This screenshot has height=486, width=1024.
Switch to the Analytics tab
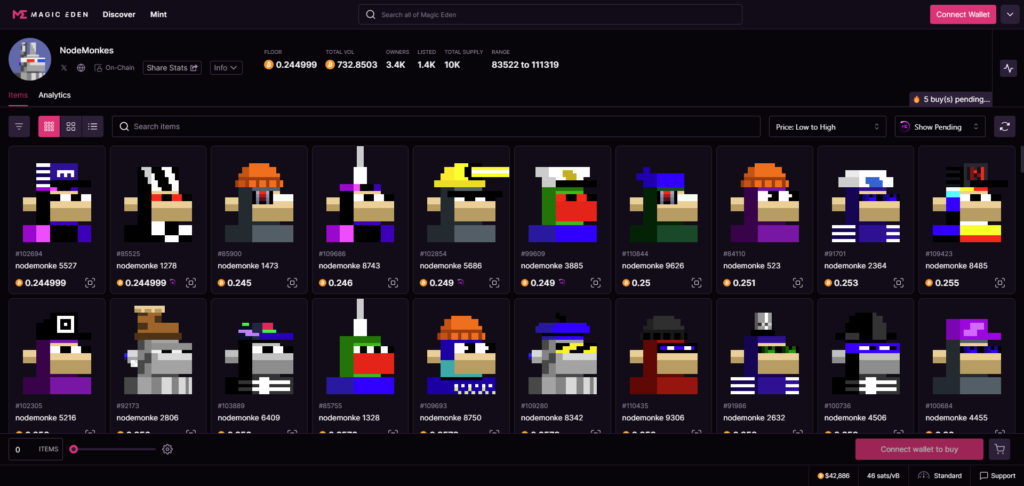click(54, 95)
